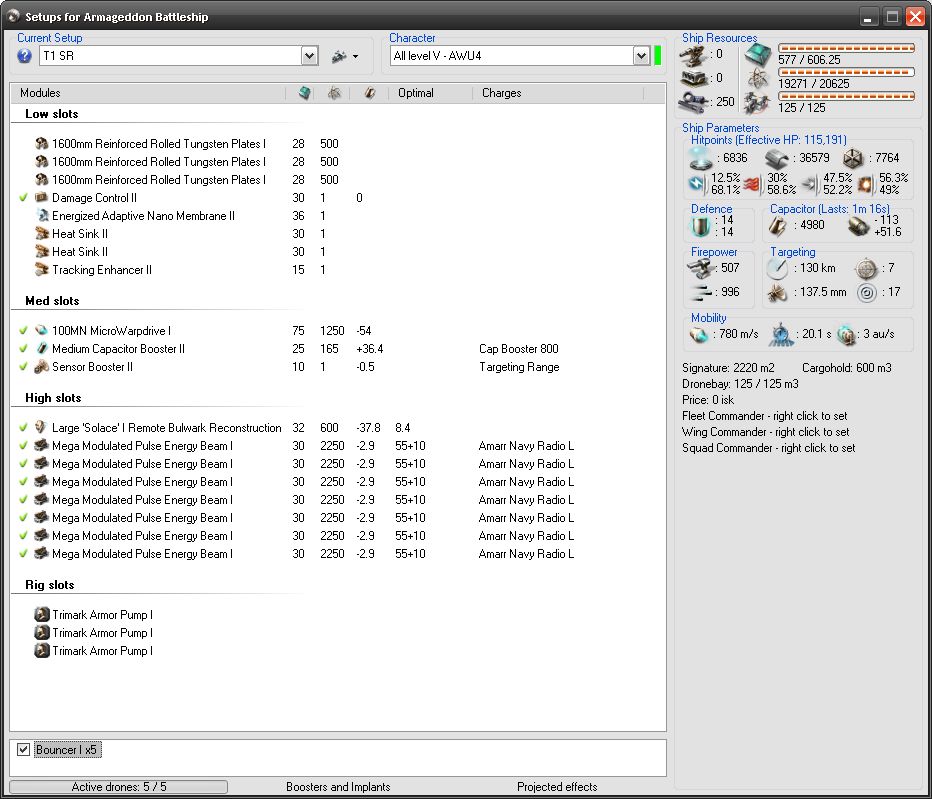Open the ship setup tools icon menu
Image resolution: width=932 pixels, height=799 pixels.
pos(345,56)
